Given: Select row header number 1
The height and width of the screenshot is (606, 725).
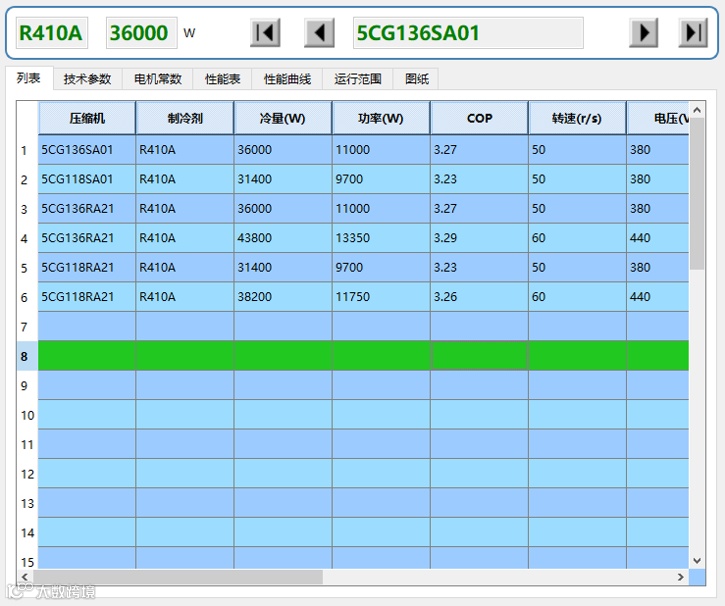Looking at the screenshot, I should coord(27,150).
